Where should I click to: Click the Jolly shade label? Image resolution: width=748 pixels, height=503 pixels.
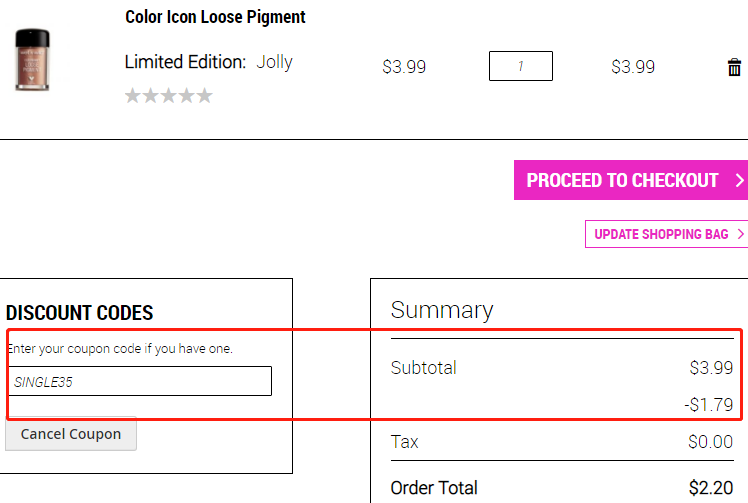[274, 62]
